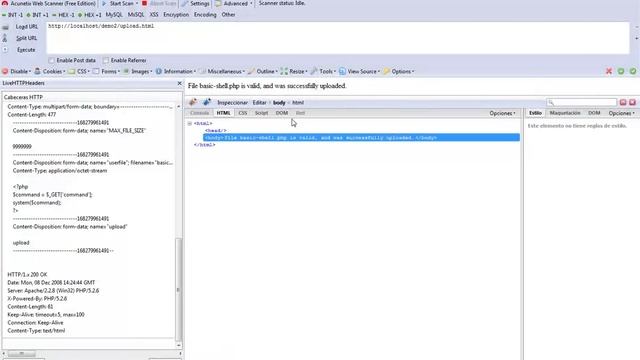
Task: Open the Start Scan dropdown arrow
Action: coord(137,3)
